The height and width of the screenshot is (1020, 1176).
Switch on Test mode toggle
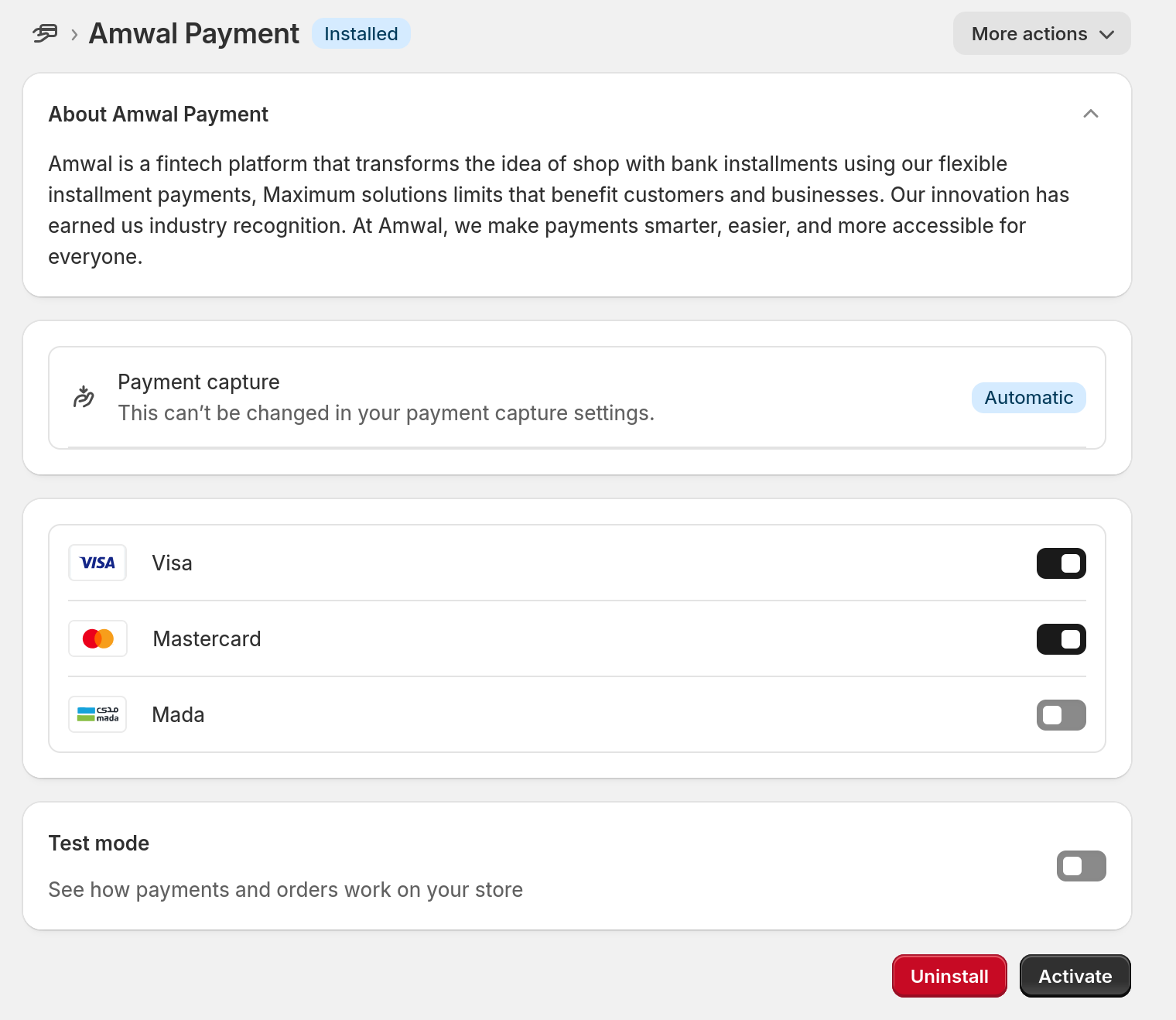coord(1082,866)
